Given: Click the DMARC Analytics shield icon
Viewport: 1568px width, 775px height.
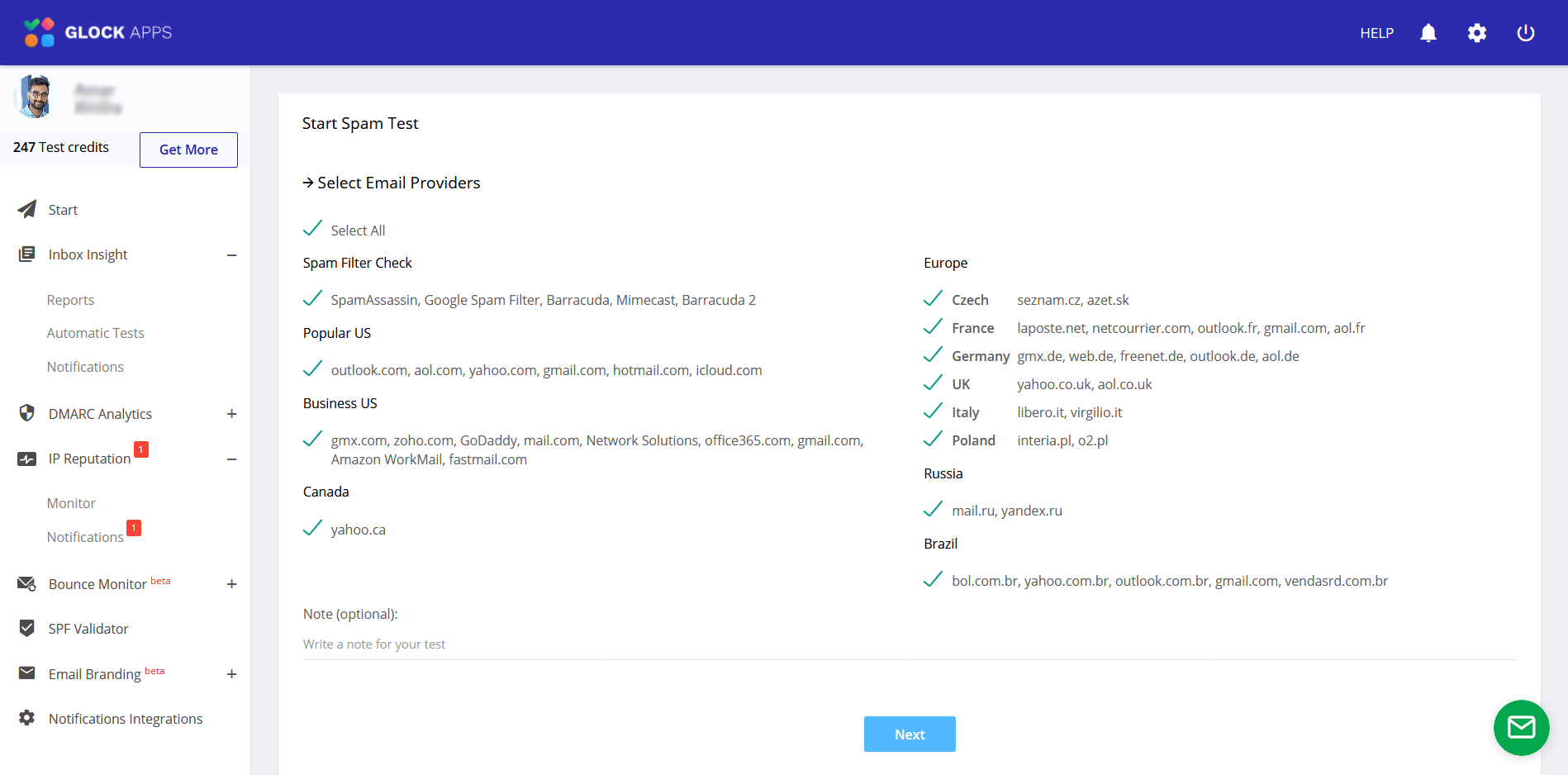Looking at the screenshot, I should pyautogui.click(x=26, y=413).
